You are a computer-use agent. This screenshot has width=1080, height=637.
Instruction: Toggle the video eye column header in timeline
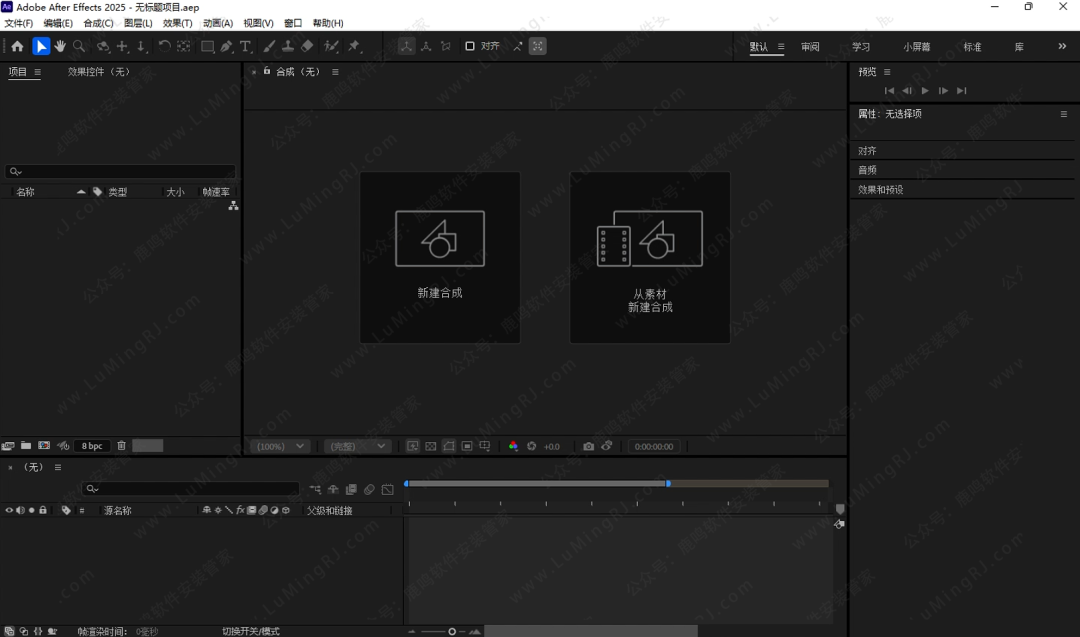[9, 510]
